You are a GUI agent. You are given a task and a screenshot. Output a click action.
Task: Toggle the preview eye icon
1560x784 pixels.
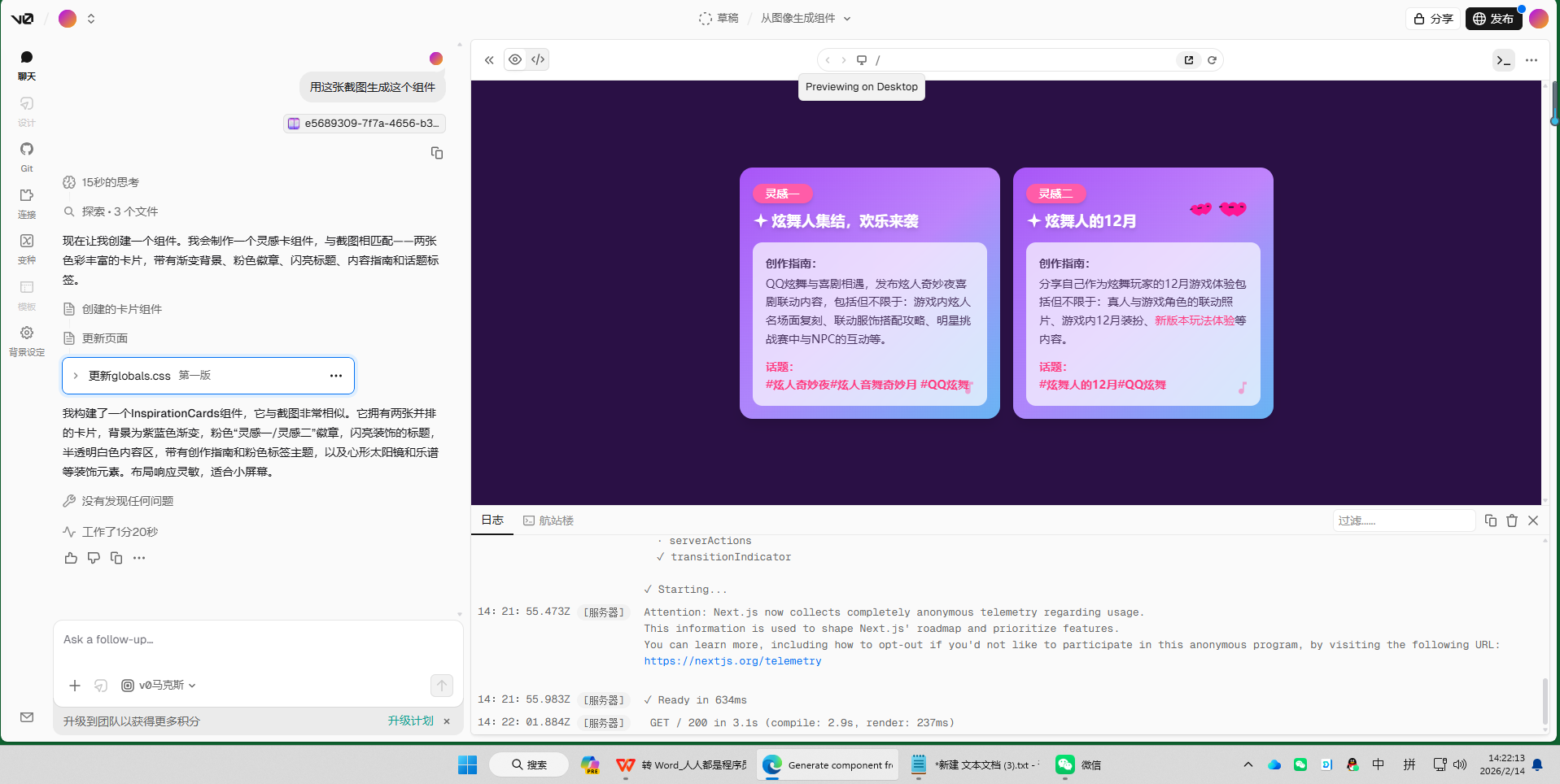[x=514, y=59]
